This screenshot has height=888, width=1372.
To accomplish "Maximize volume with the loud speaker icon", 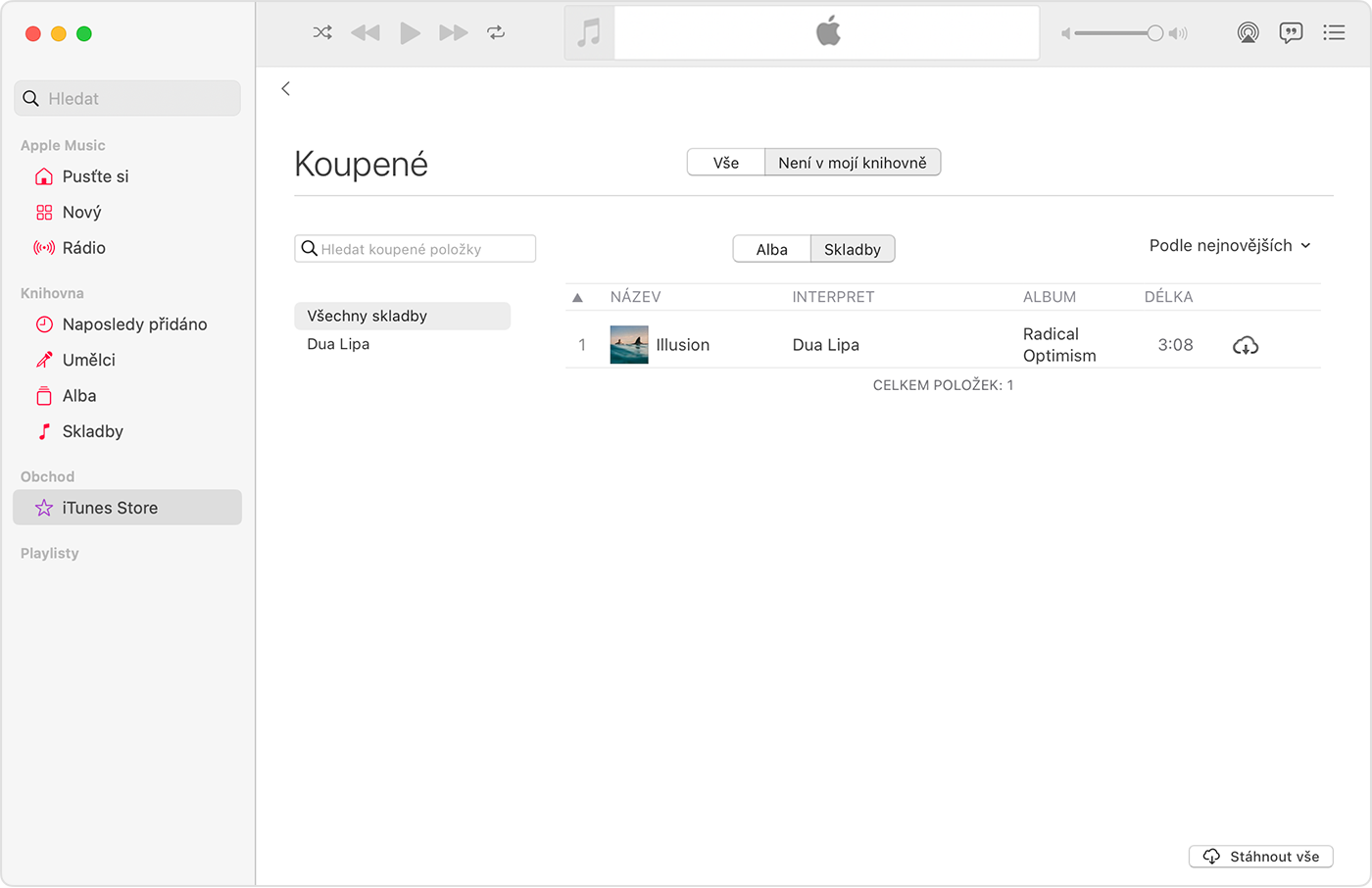I will click(x=1179, y=33).
